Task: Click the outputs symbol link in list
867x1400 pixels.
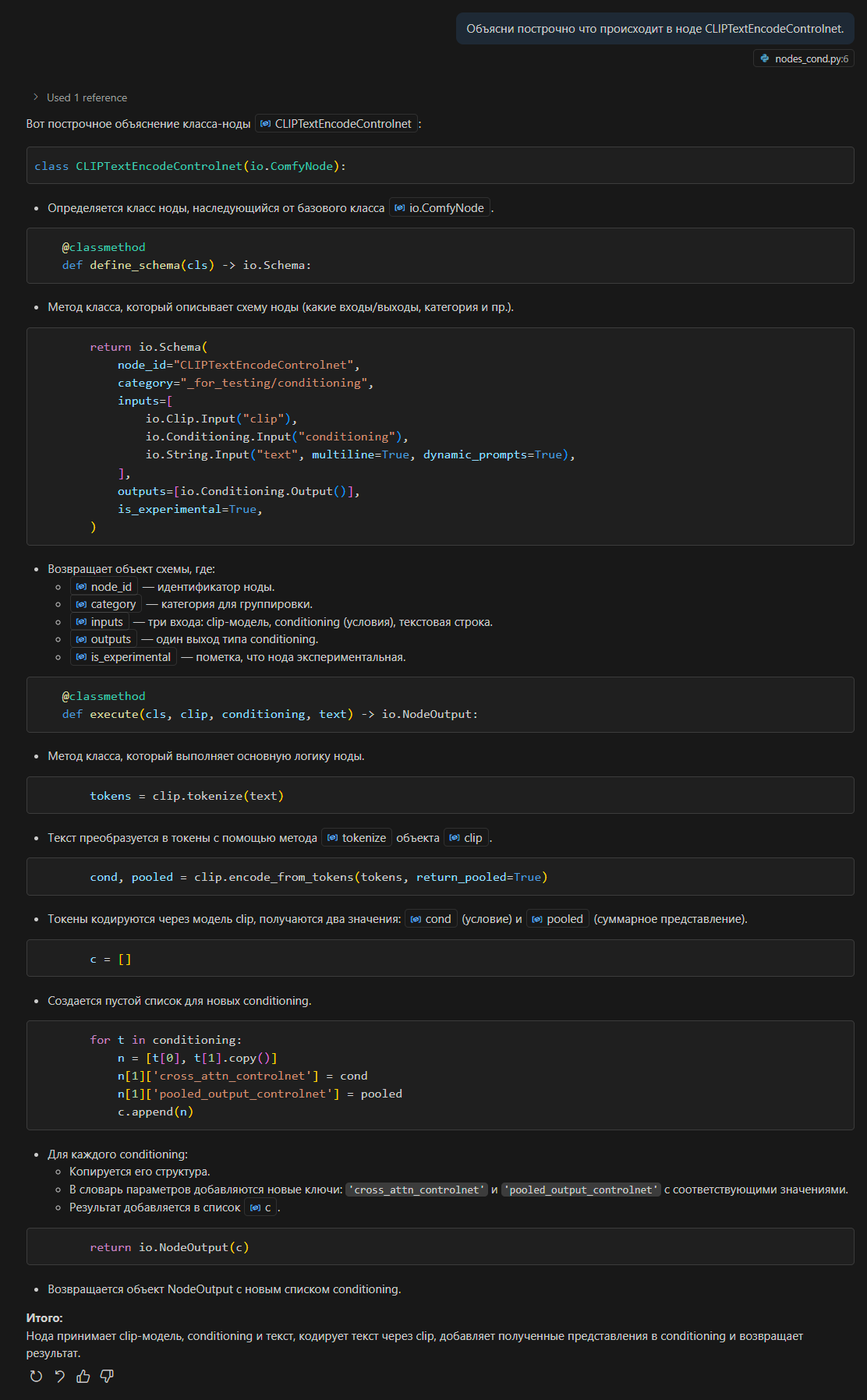Action: pos(104,639)
